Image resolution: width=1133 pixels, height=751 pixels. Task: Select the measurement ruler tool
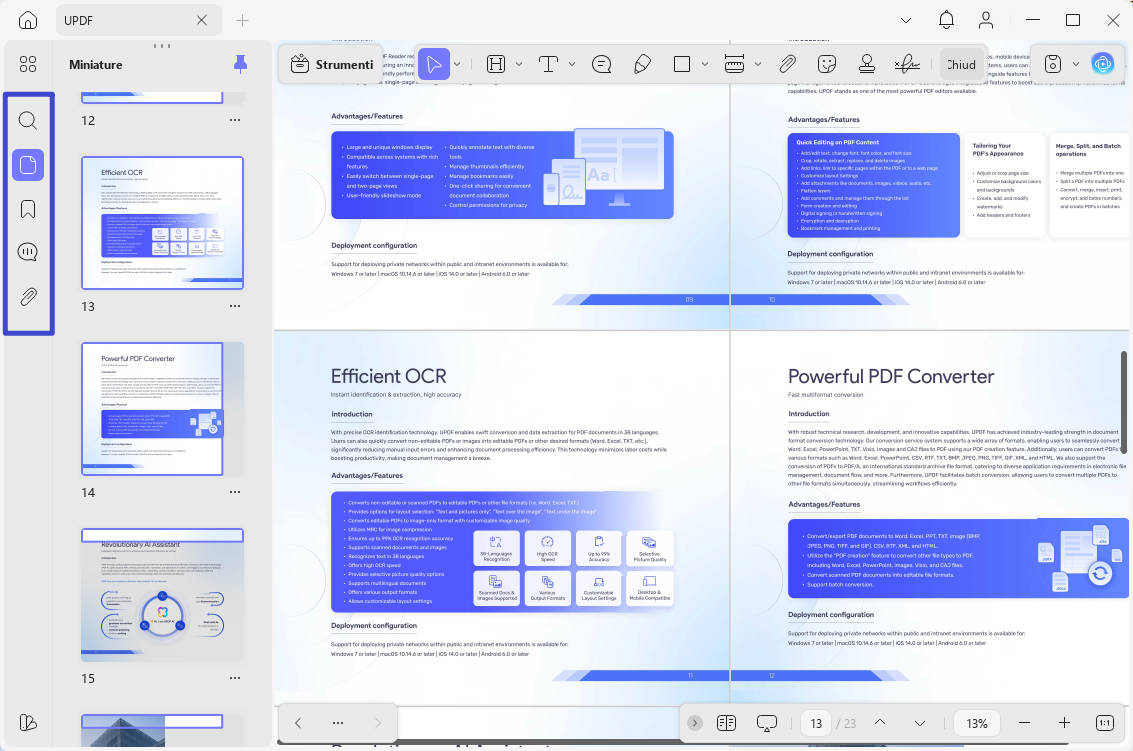point(734,64)
